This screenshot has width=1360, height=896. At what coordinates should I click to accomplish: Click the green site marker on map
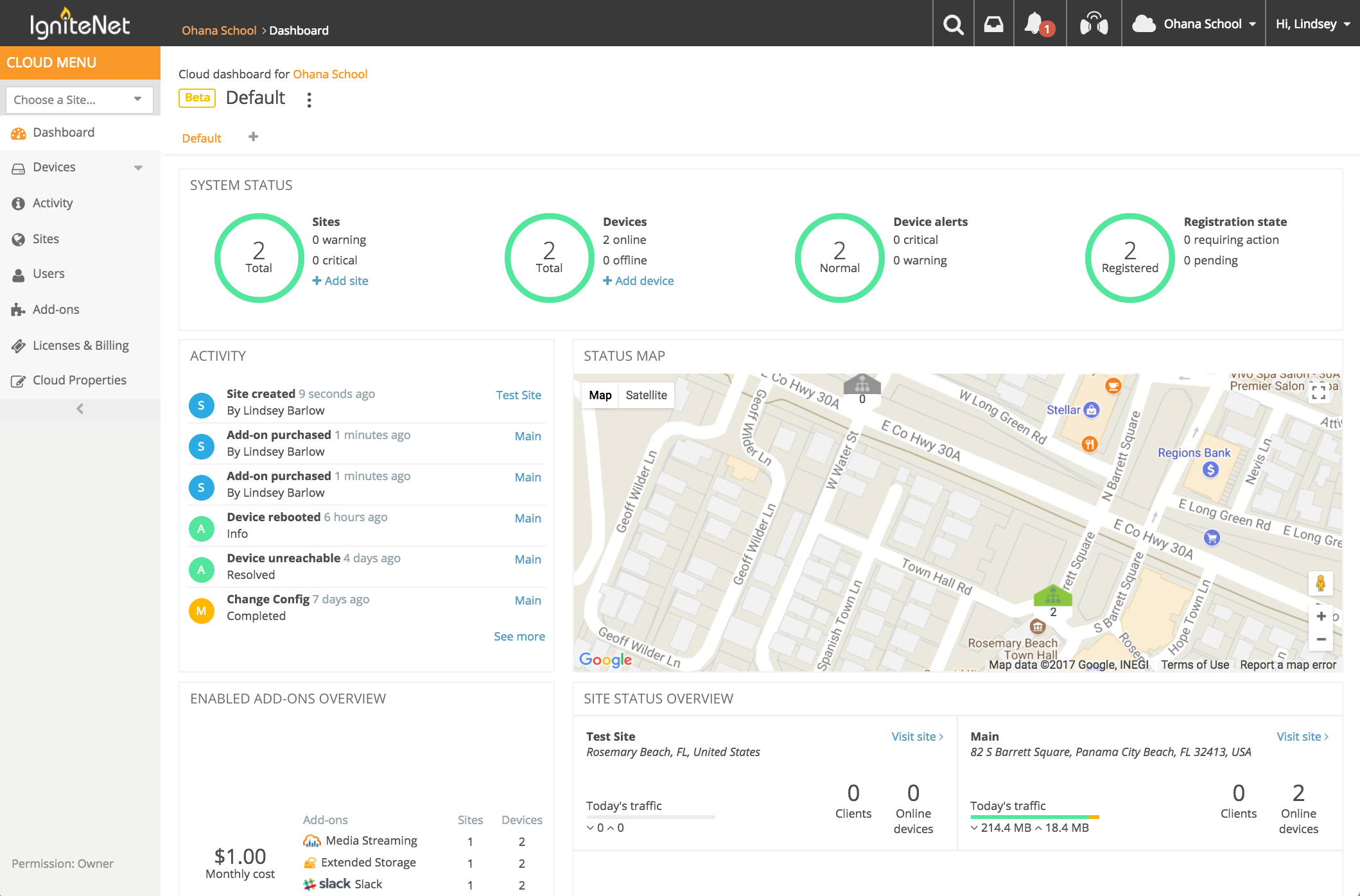coord(1052,596)
